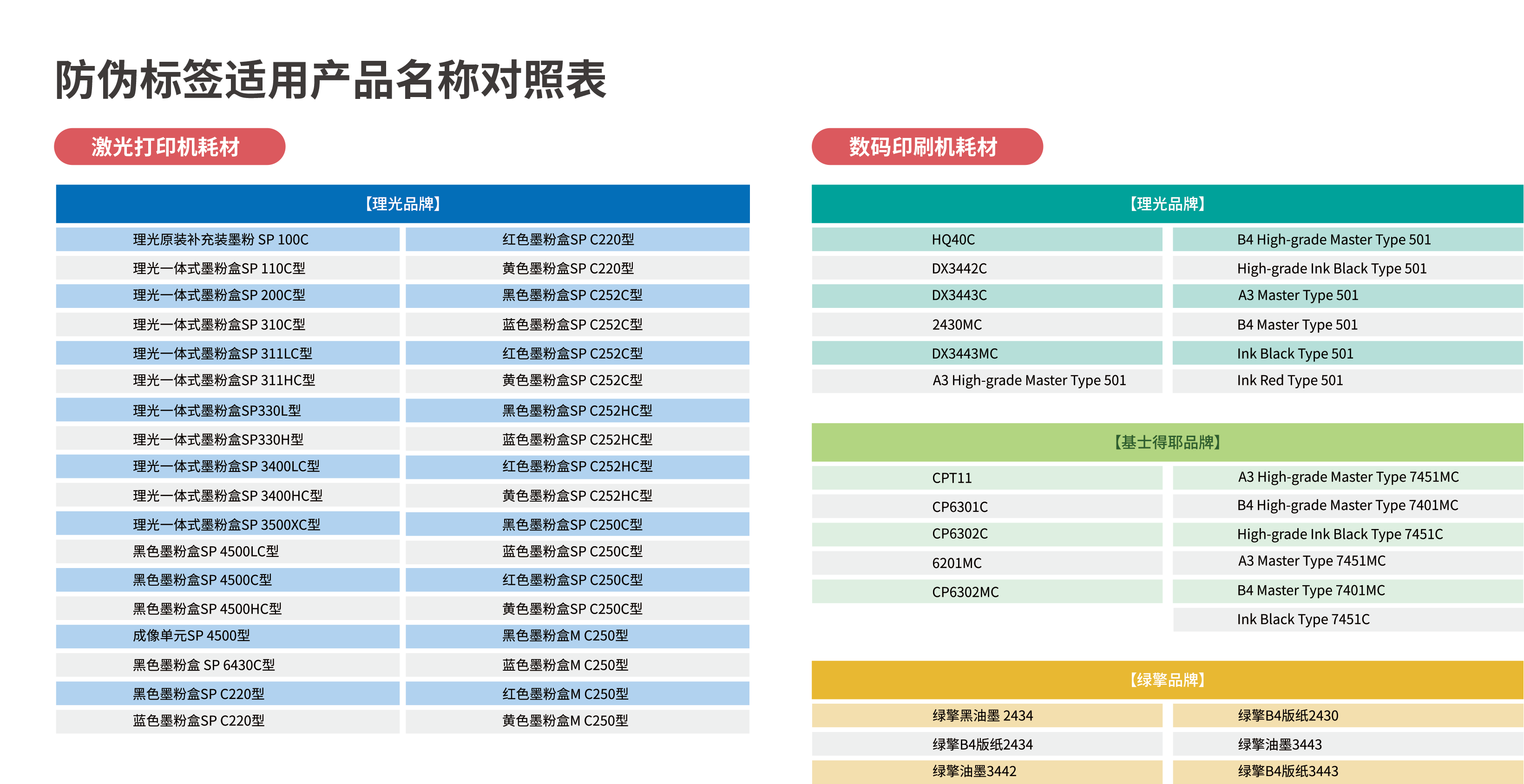Click cell 绿擎B4版纸2430
This screenshot has width=1524, height=784.
(1348, 715)
